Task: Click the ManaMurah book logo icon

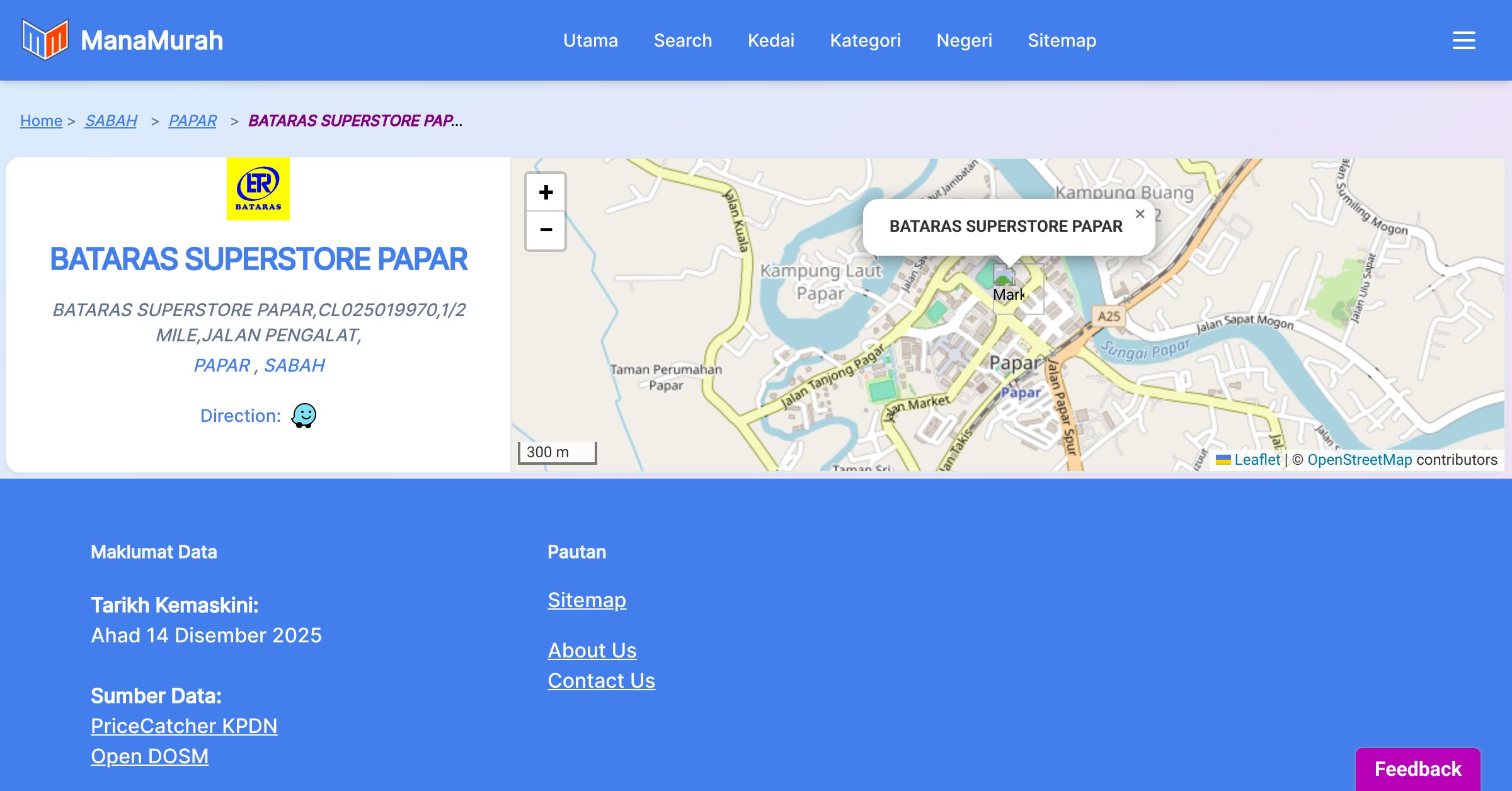Action: tap(45, 40)
